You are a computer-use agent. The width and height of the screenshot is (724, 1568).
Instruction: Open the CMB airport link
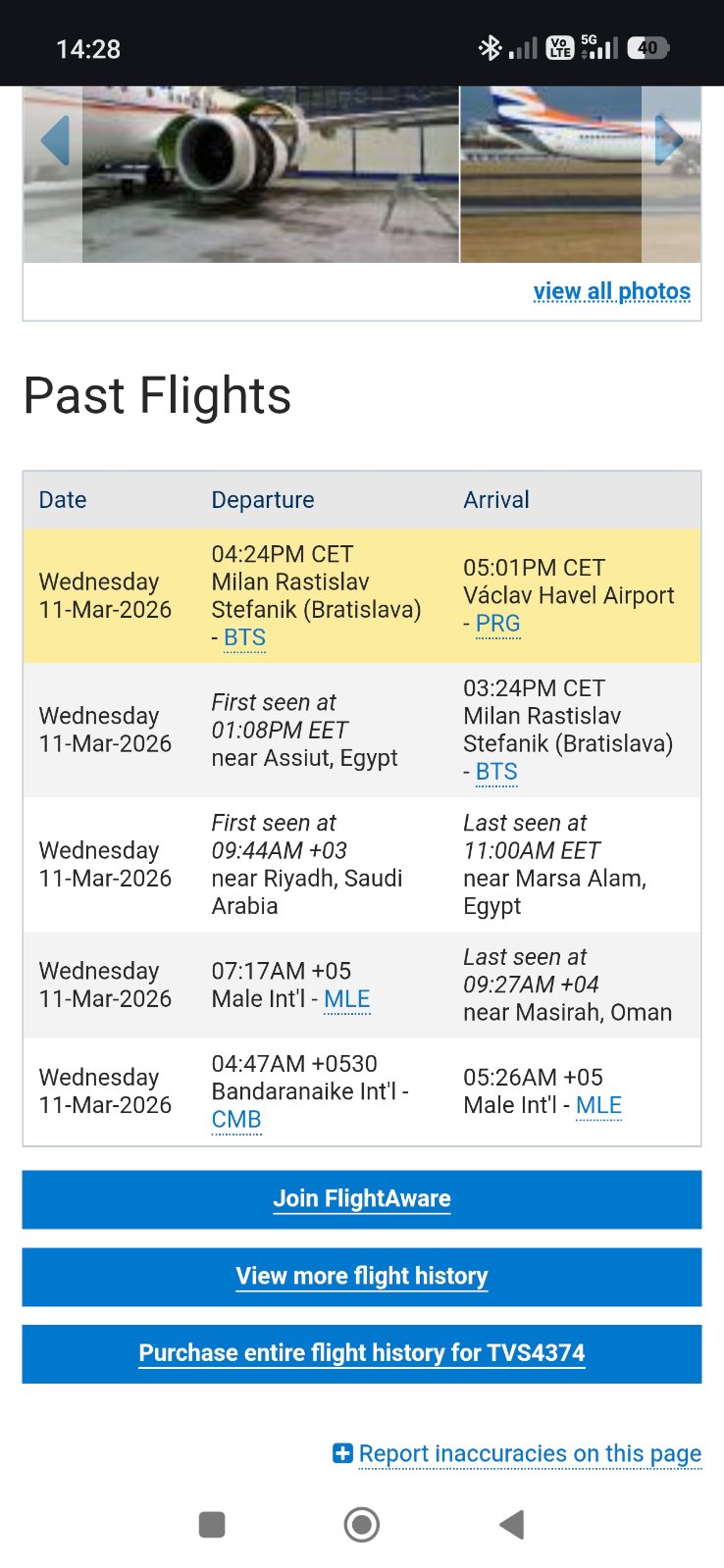[236, 1119]
